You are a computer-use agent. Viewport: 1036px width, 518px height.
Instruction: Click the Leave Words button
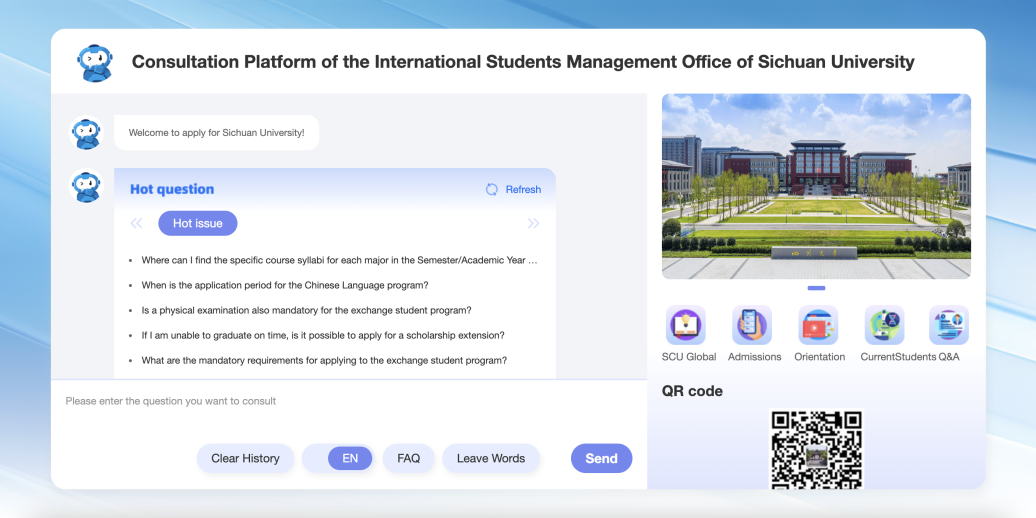[490, 458]
